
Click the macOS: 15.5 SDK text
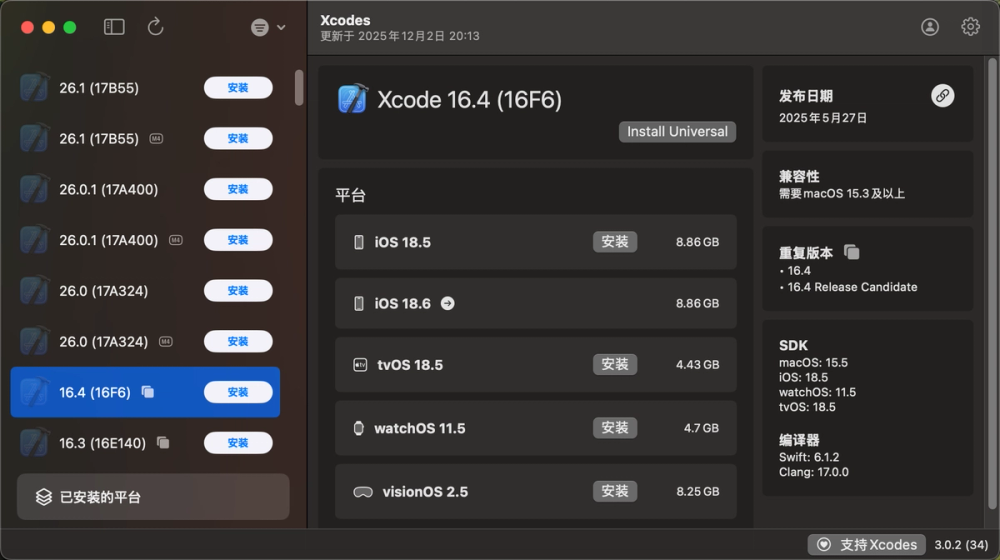tap(813, 362)
